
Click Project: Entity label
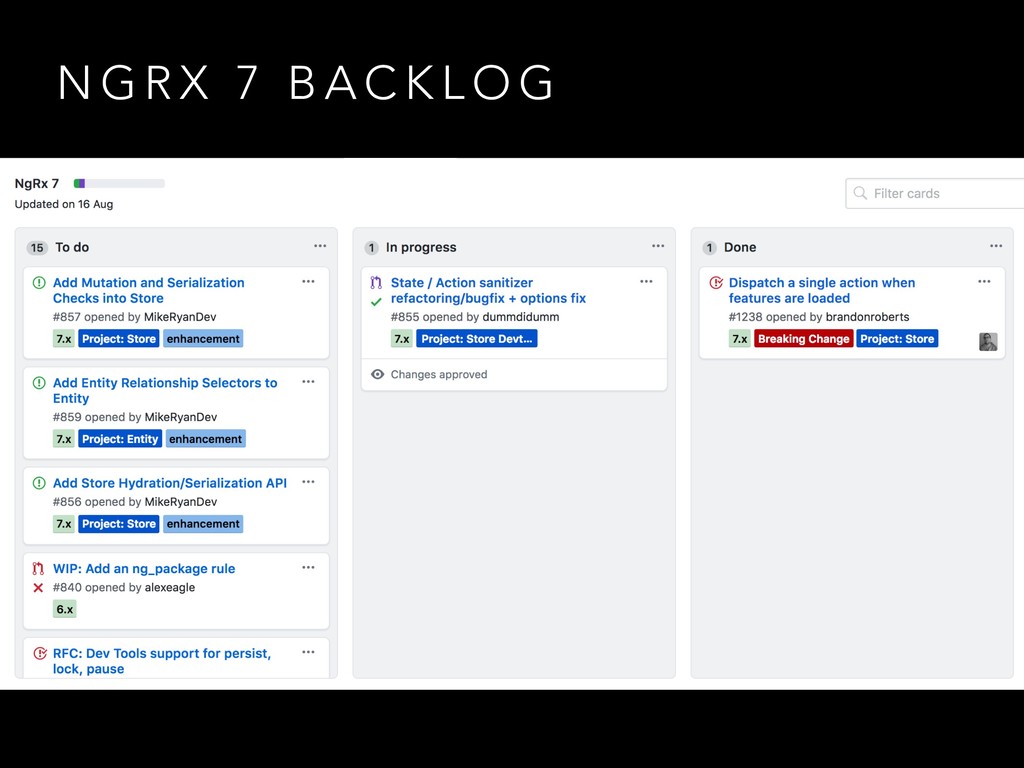120,439
